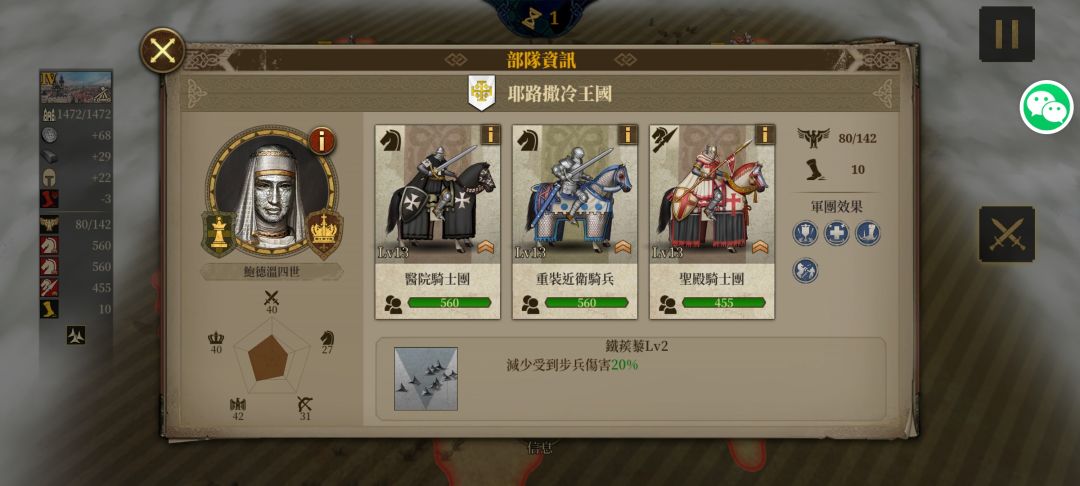This screenshot has width=1080, height=486.
Task: Select the cross legion effect icon
Action: coord(837,233)
